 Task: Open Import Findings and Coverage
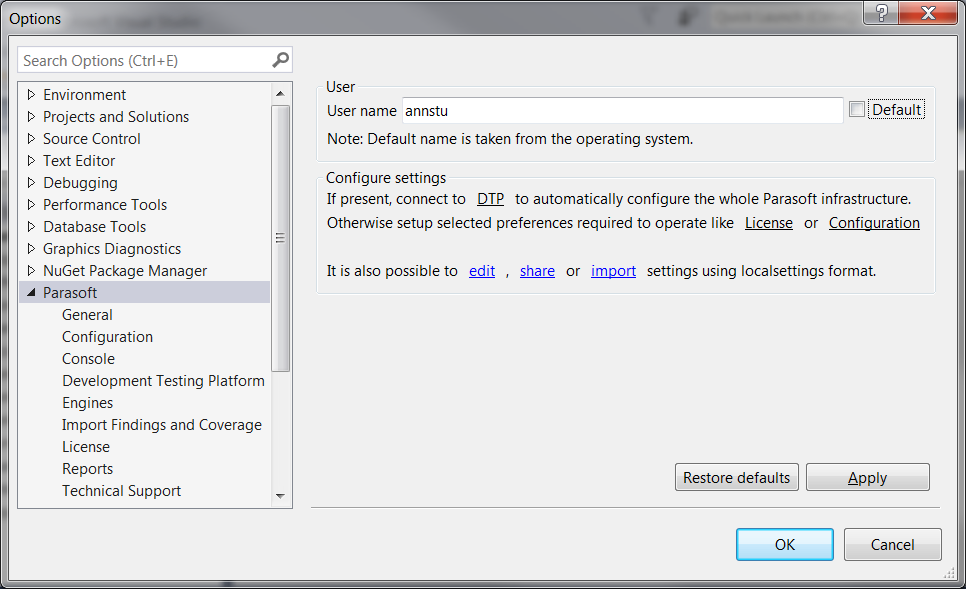pos(161,425)
